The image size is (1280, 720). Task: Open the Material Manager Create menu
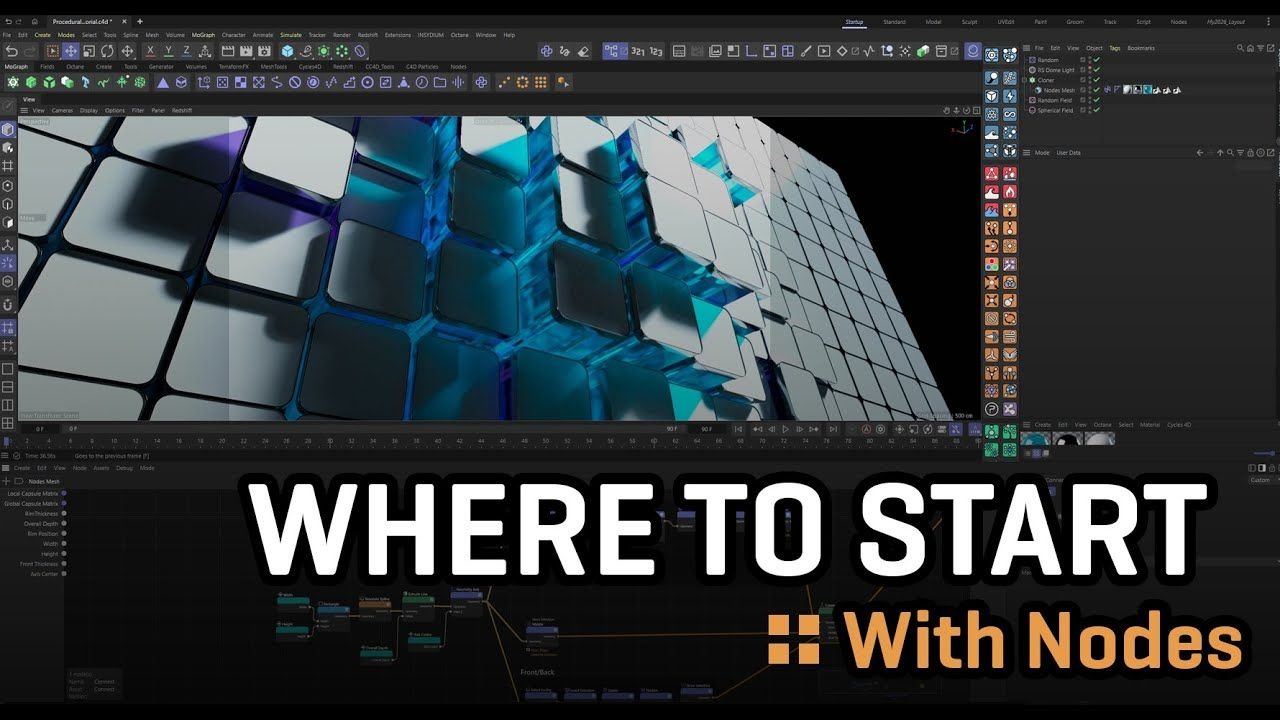click(1043, 425)
